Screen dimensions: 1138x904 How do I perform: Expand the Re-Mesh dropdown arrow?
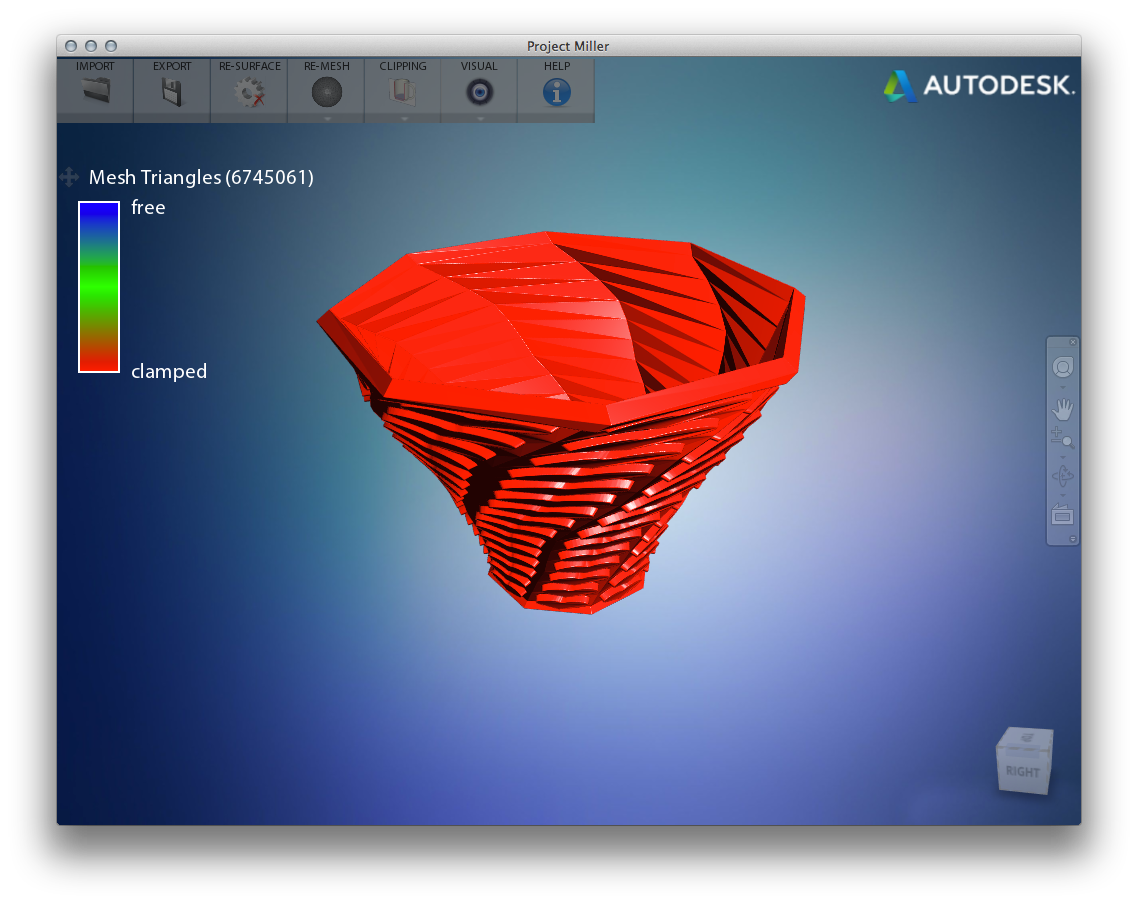click(327, 118)
